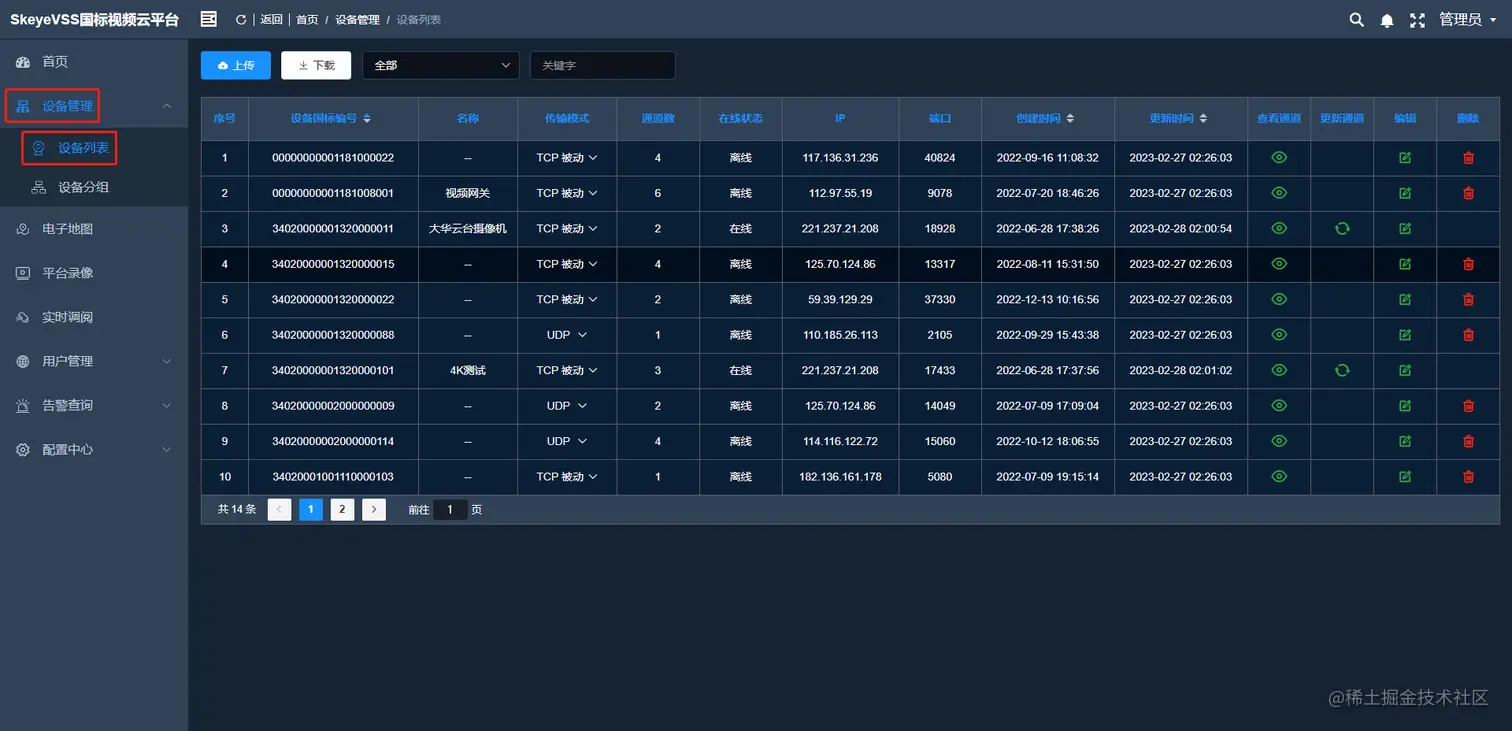Edit the 视频网关 device row
The image size is (1512, 731).
pos(1405,193)
